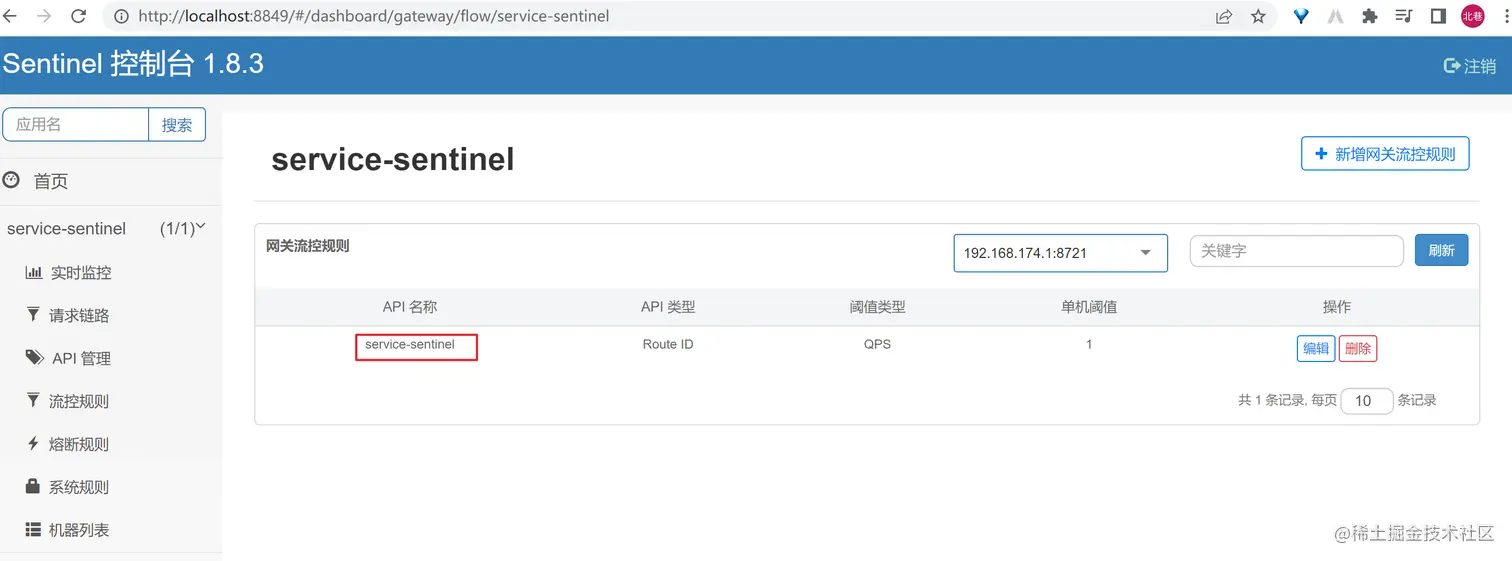The width and height of the screenshot is (1512, 561).
Task: Click the Sentinel 控制台 1.8.3 title
Action: [x=133, y=64]
